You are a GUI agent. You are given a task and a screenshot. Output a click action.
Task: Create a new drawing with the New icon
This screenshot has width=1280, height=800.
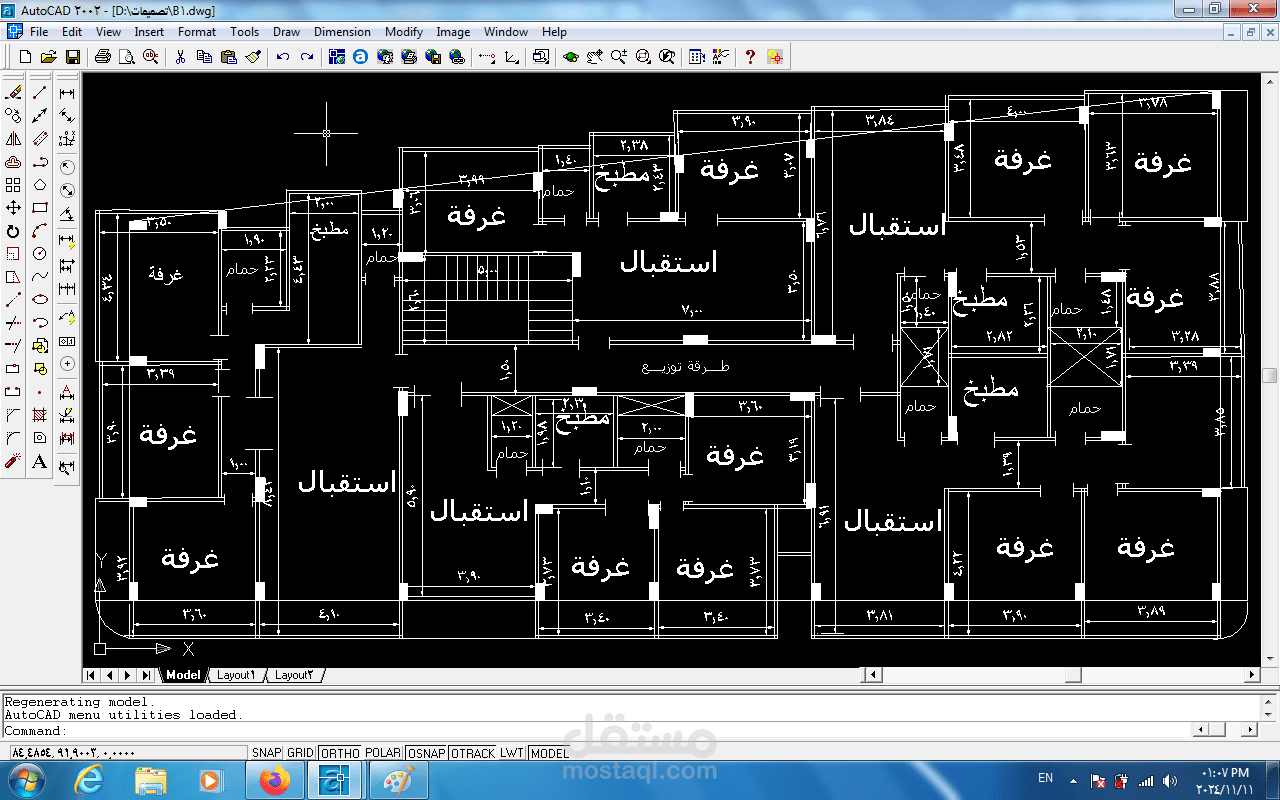click(25, 57)
